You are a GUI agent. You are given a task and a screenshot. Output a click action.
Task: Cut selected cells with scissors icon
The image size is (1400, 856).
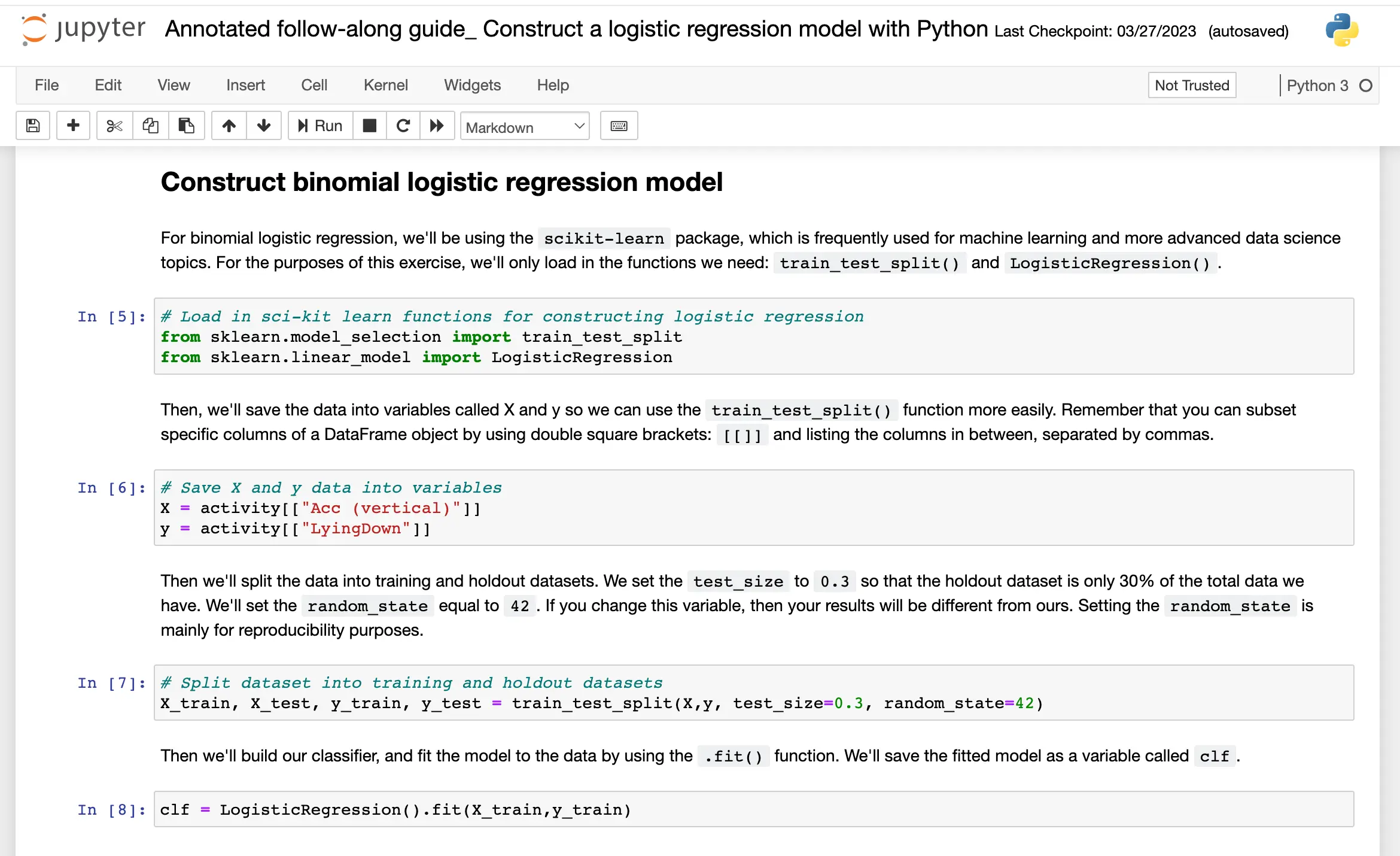click(114, 126)
